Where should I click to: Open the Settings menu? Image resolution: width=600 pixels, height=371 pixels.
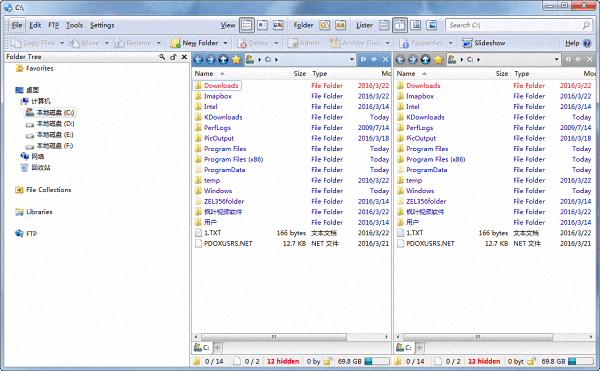pos(102,25)
